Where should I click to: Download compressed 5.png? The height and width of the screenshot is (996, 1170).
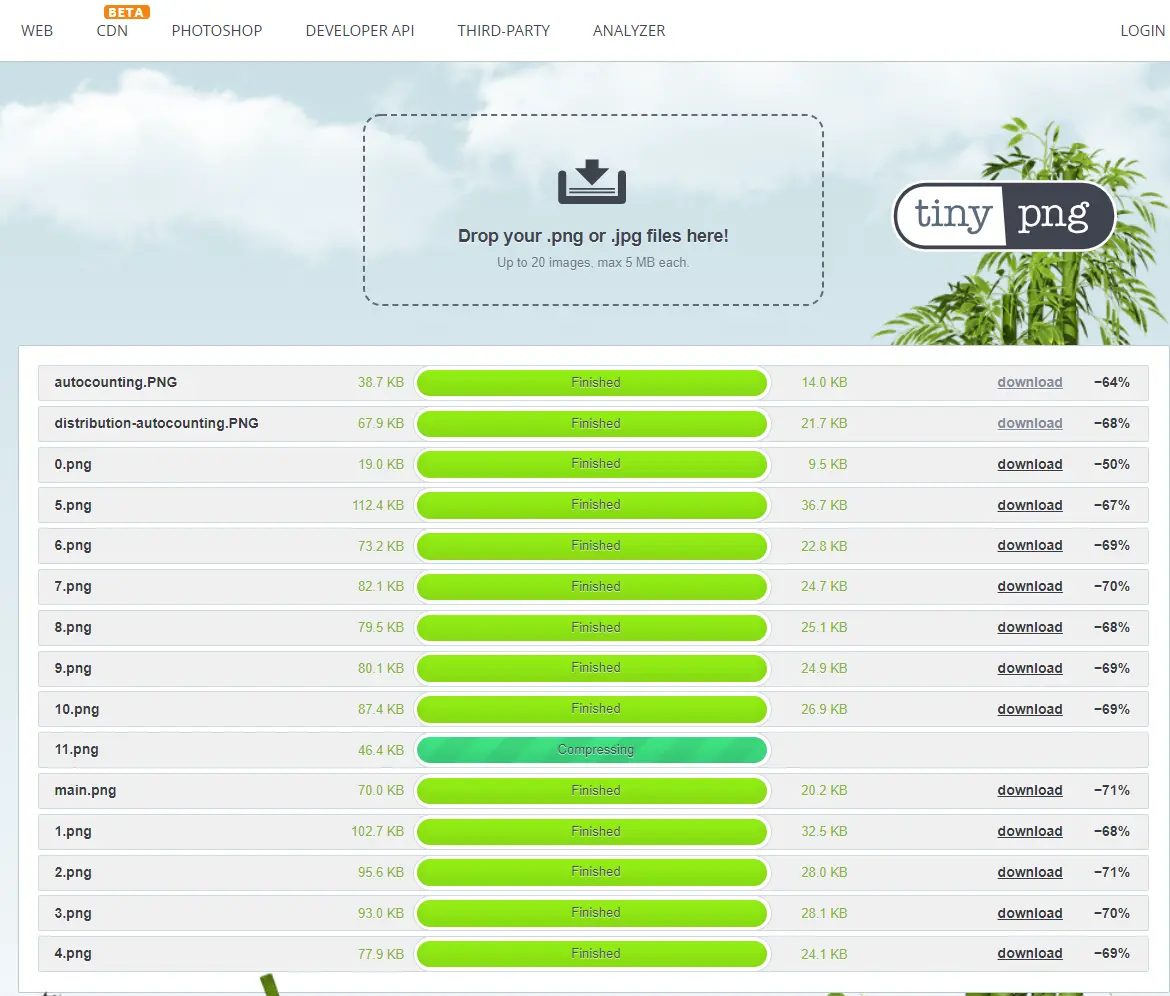tap(1030, 505)
